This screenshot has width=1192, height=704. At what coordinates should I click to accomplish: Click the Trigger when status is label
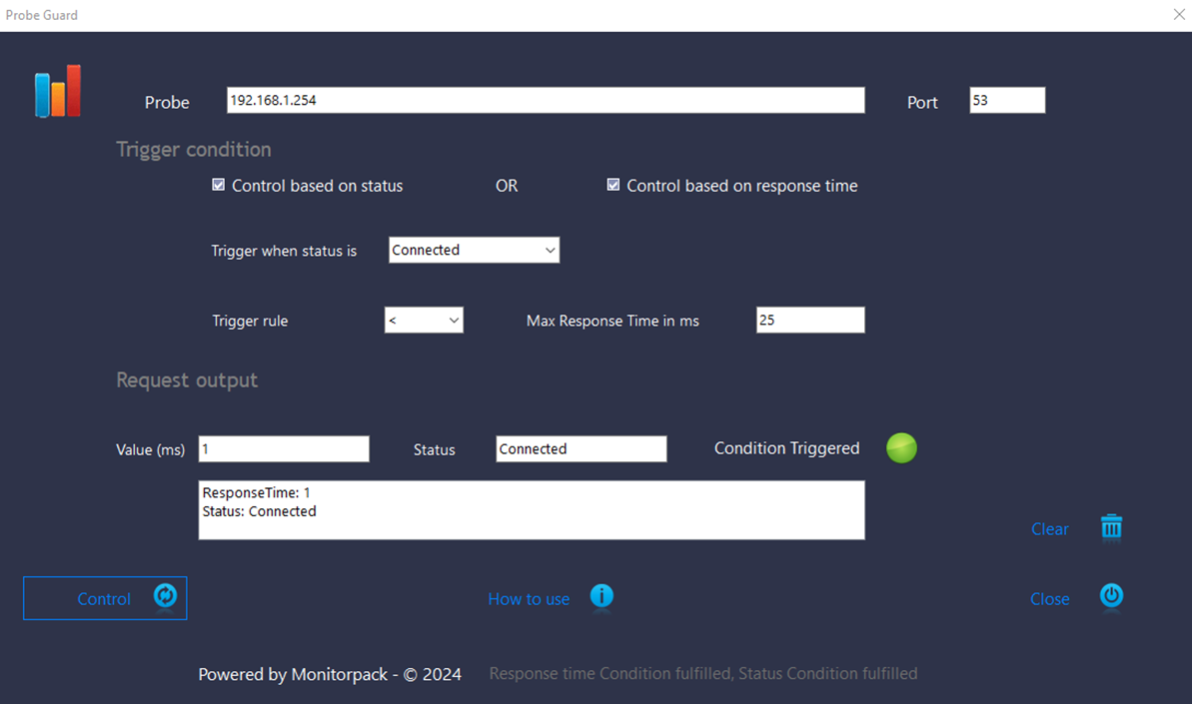[x=284, y=251]
